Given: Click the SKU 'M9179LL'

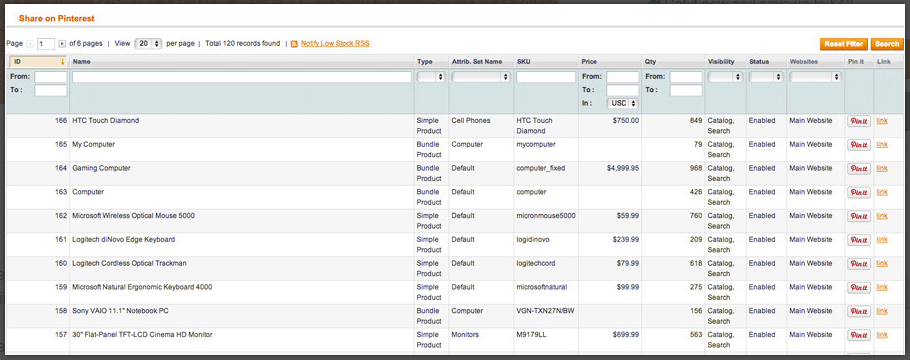Looking at the screenshot, I should (531, 335).
